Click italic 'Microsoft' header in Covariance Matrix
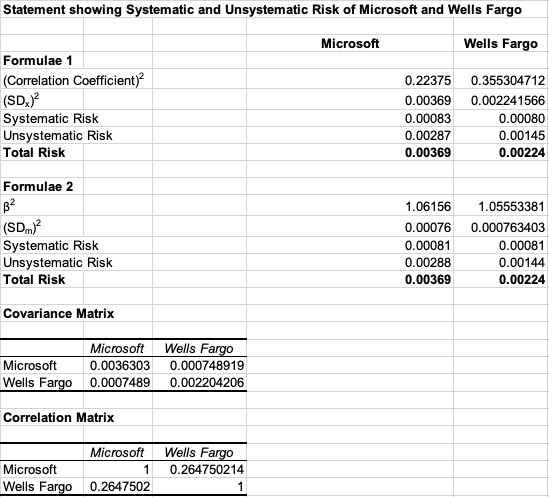 coord(117,348)
